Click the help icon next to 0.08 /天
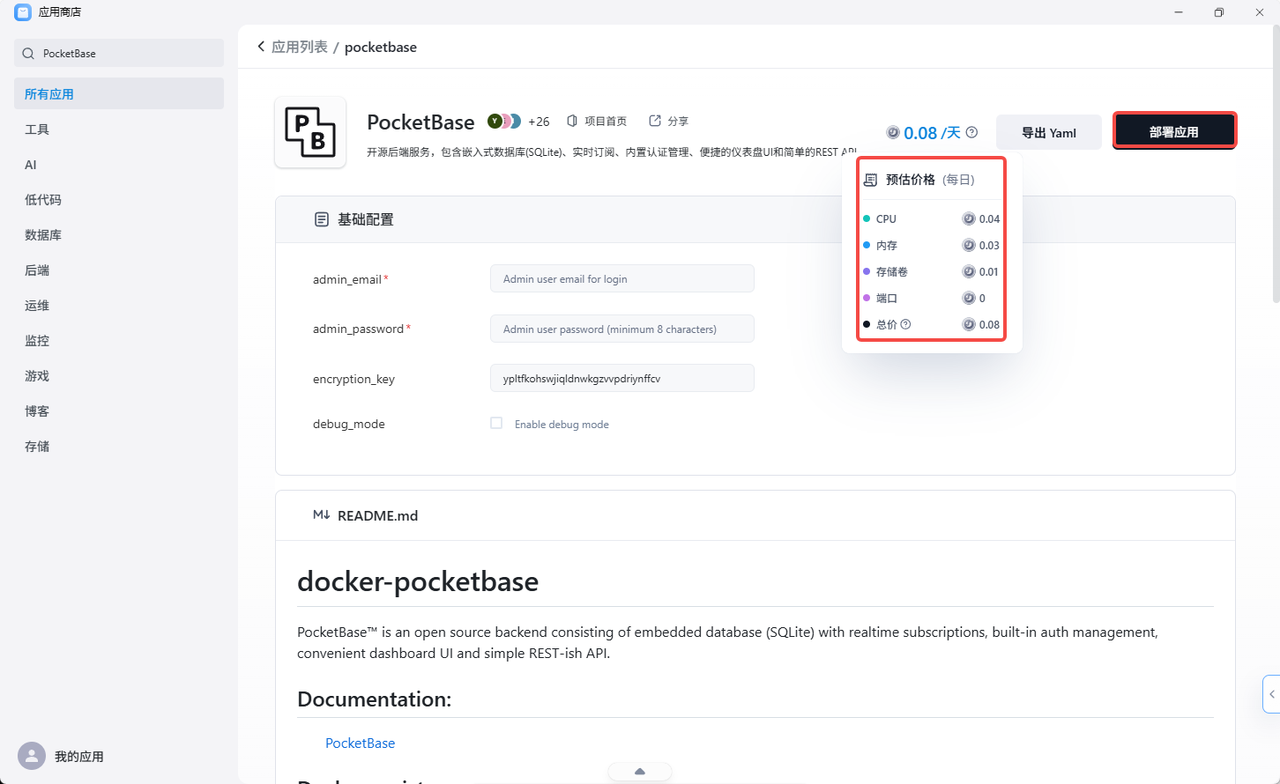This screenshot has width=1280, height=784. (972, 132)
